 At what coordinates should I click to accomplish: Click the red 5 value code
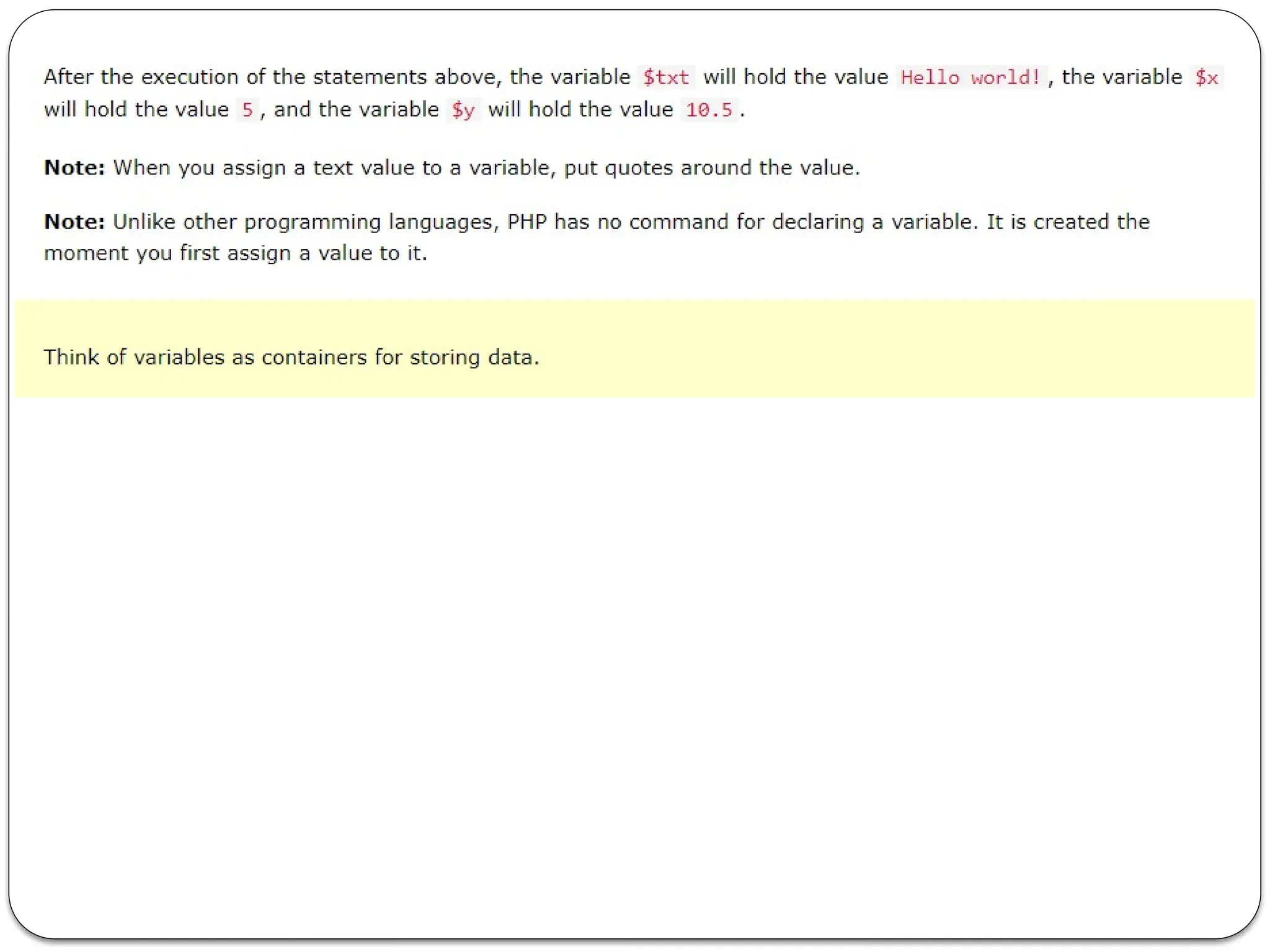pos(247,110)
